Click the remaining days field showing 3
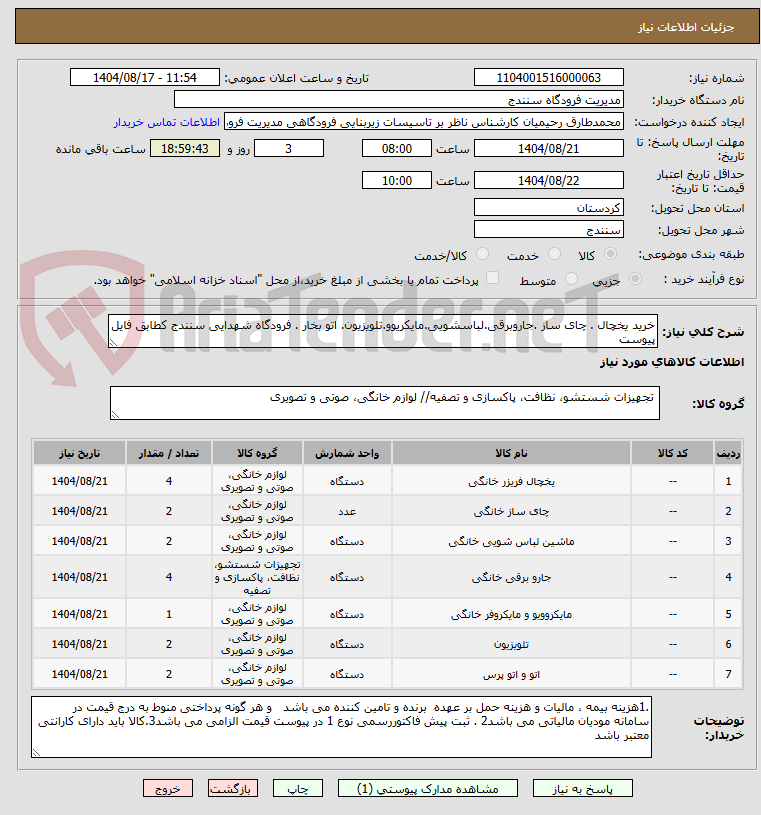Screen dimensions: 761x815 coord(288,149)
